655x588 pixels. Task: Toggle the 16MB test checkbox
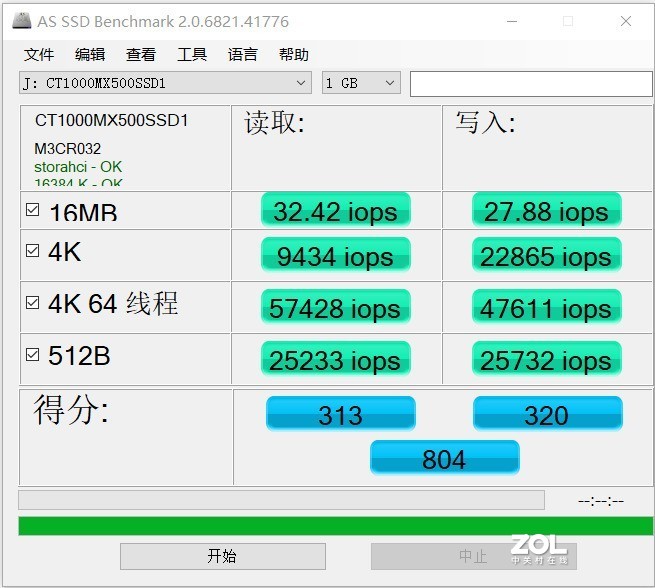coord(33,209)
